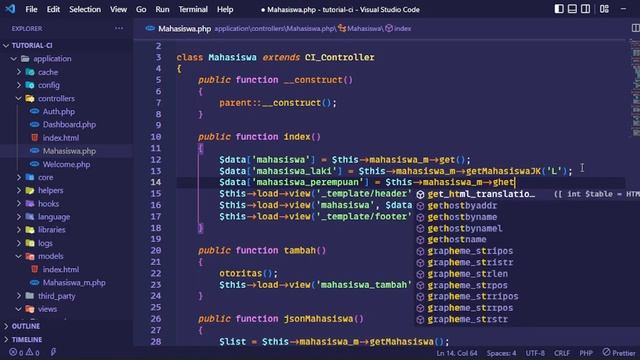
Task: Open the Ln 14, Col 64 position indicator
Action: pos(457,353)
